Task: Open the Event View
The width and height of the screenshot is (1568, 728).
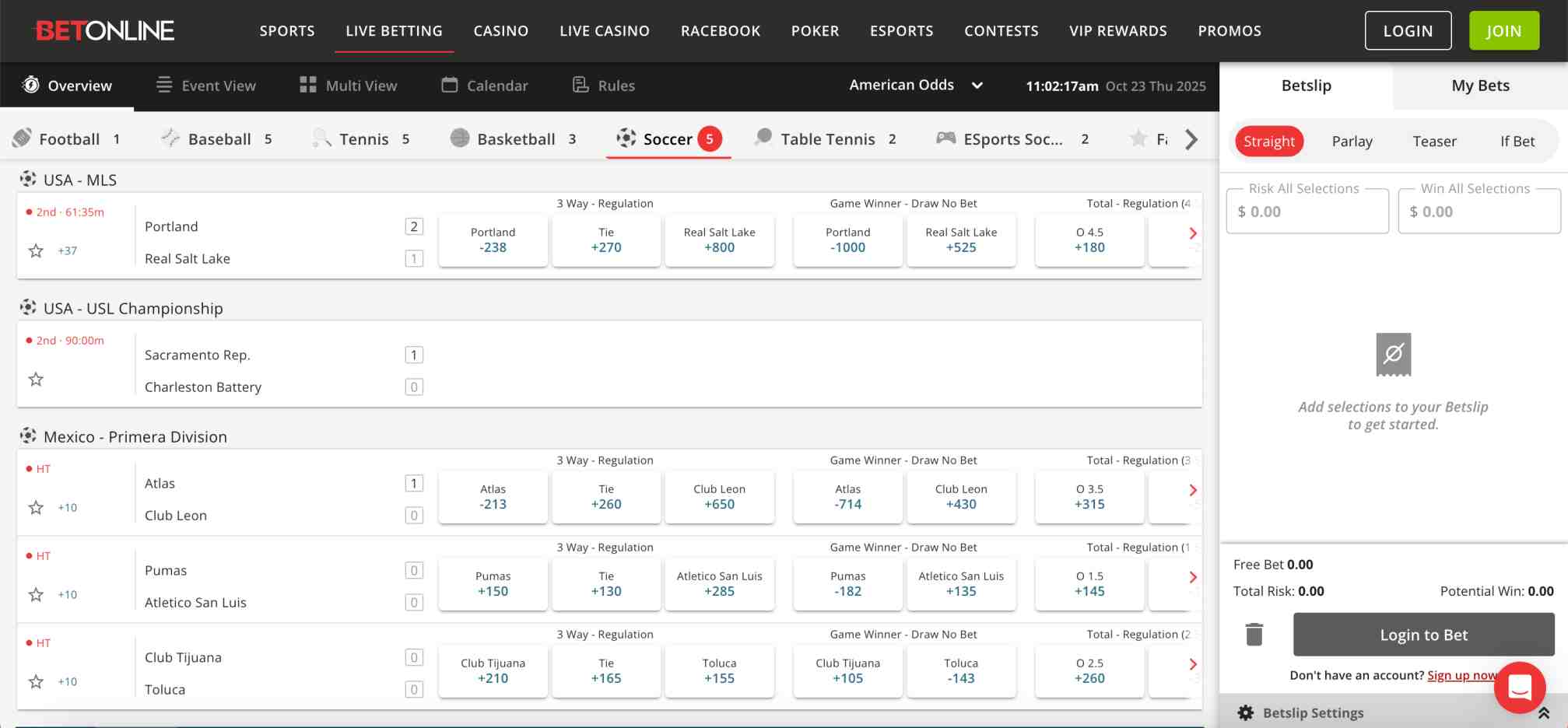Action: (205, 86)
